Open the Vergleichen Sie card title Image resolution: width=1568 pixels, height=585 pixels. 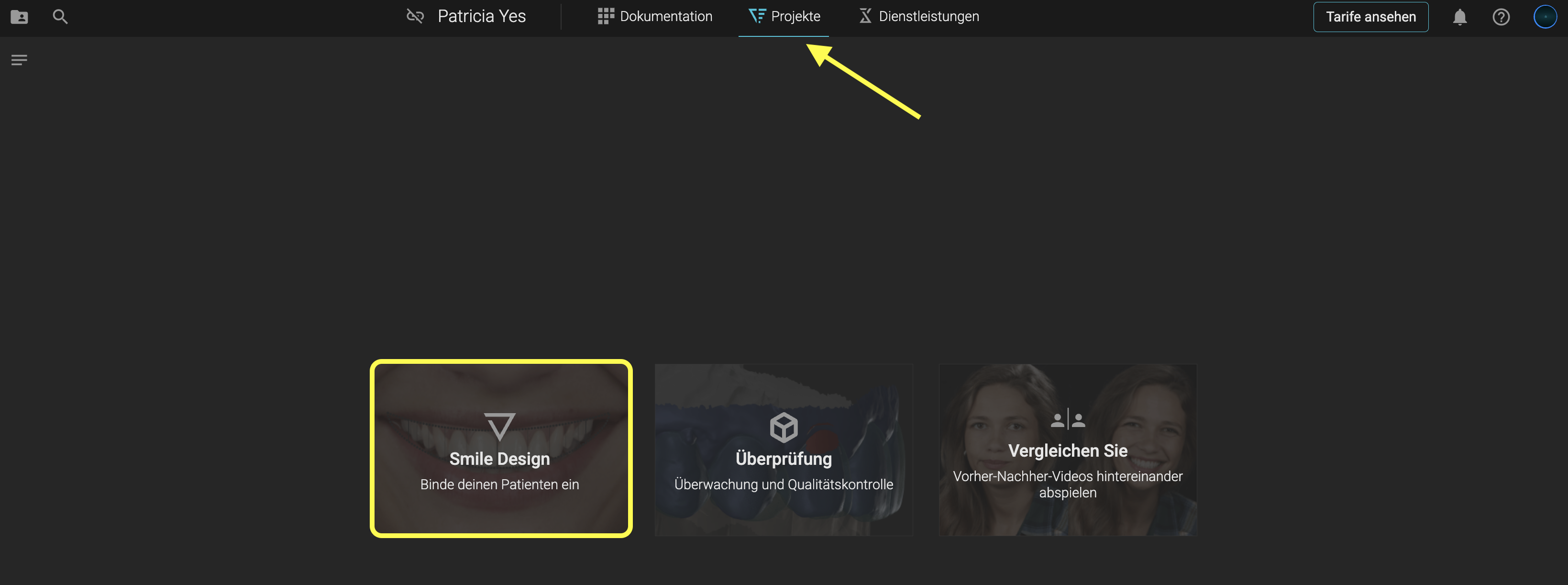(x=1068, y=451)
